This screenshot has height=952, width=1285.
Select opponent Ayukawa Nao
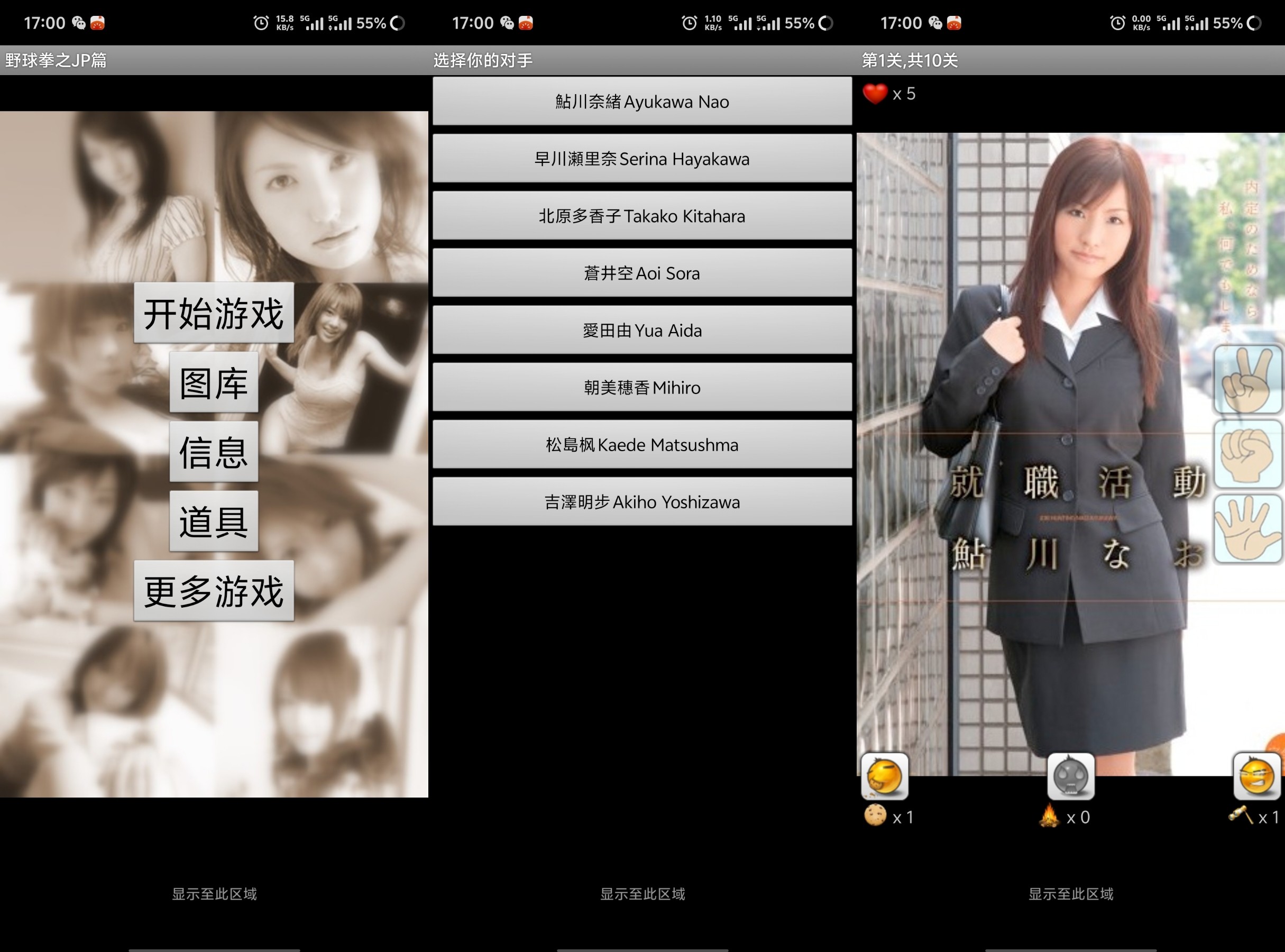pos(642,102)
